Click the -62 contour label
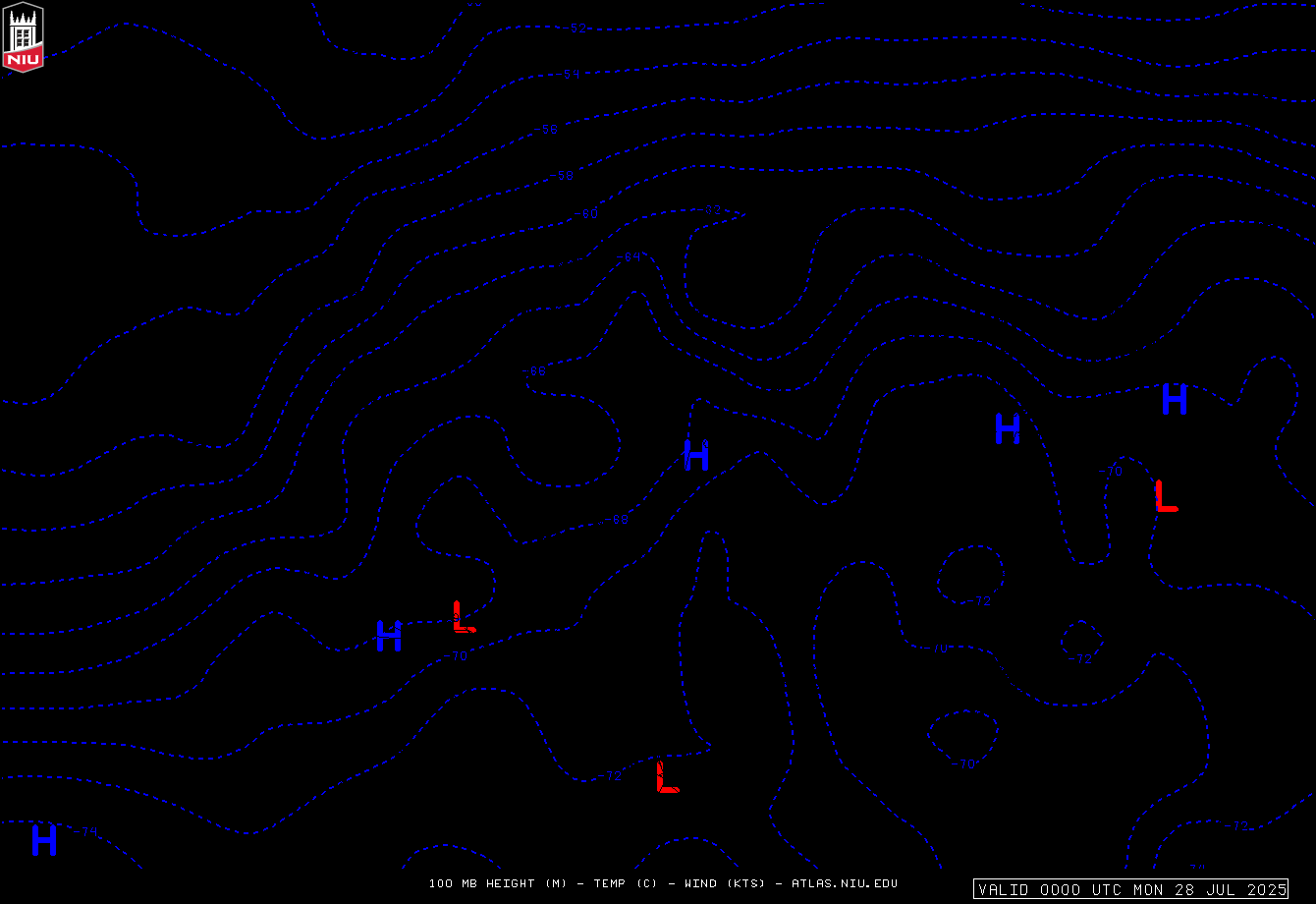 point(710,209)
